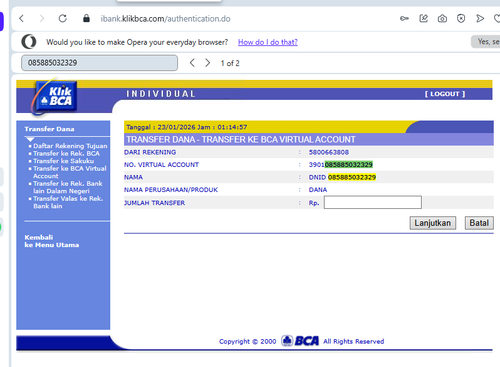Click the edit page icon in address bar
The height and width of the screenshot is (367, 500).
coord(423,18)
